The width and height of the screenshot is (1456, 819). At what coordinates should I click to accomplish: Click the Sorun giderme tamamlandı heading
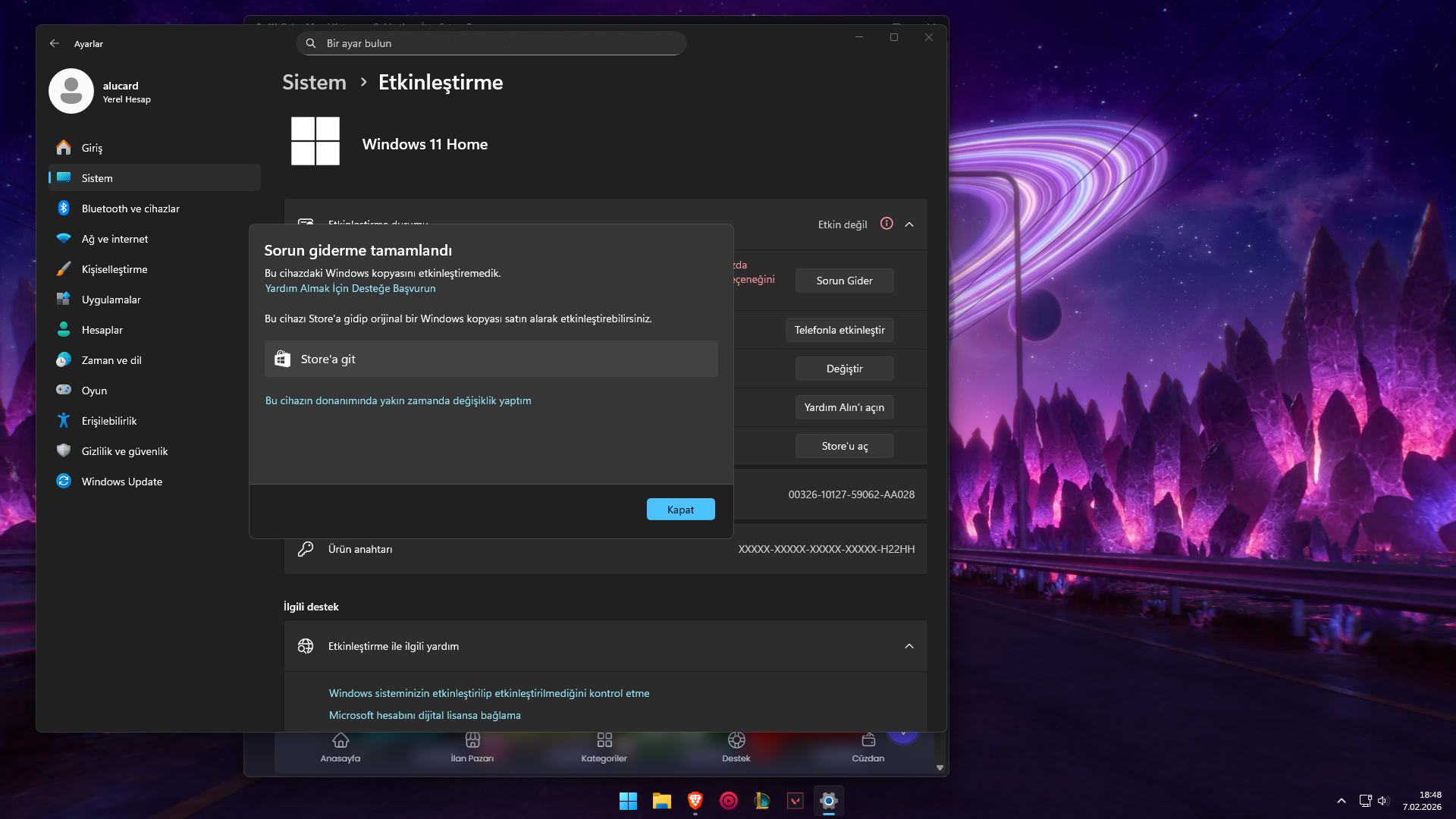coord(358,250)
